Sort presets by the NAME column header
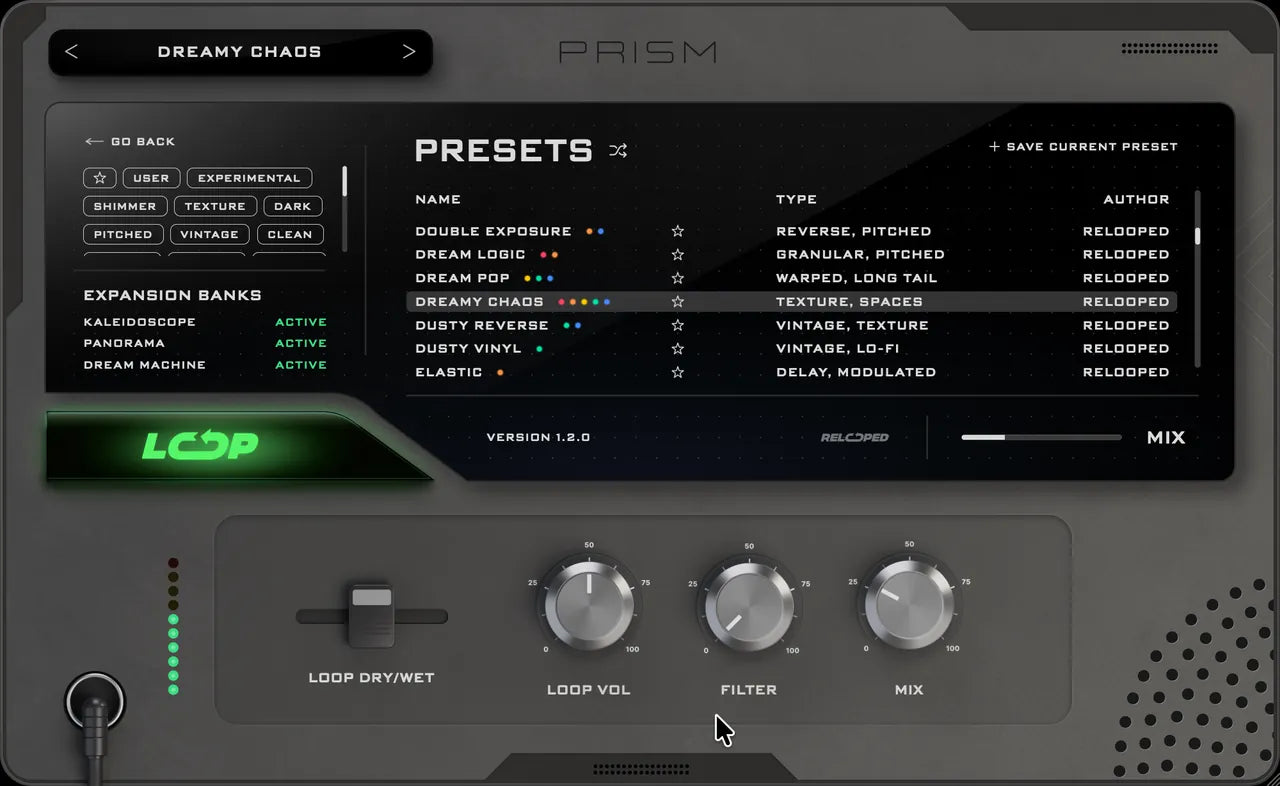The height and width of the screenshot is (786, 1280). [x=438, y=200]
